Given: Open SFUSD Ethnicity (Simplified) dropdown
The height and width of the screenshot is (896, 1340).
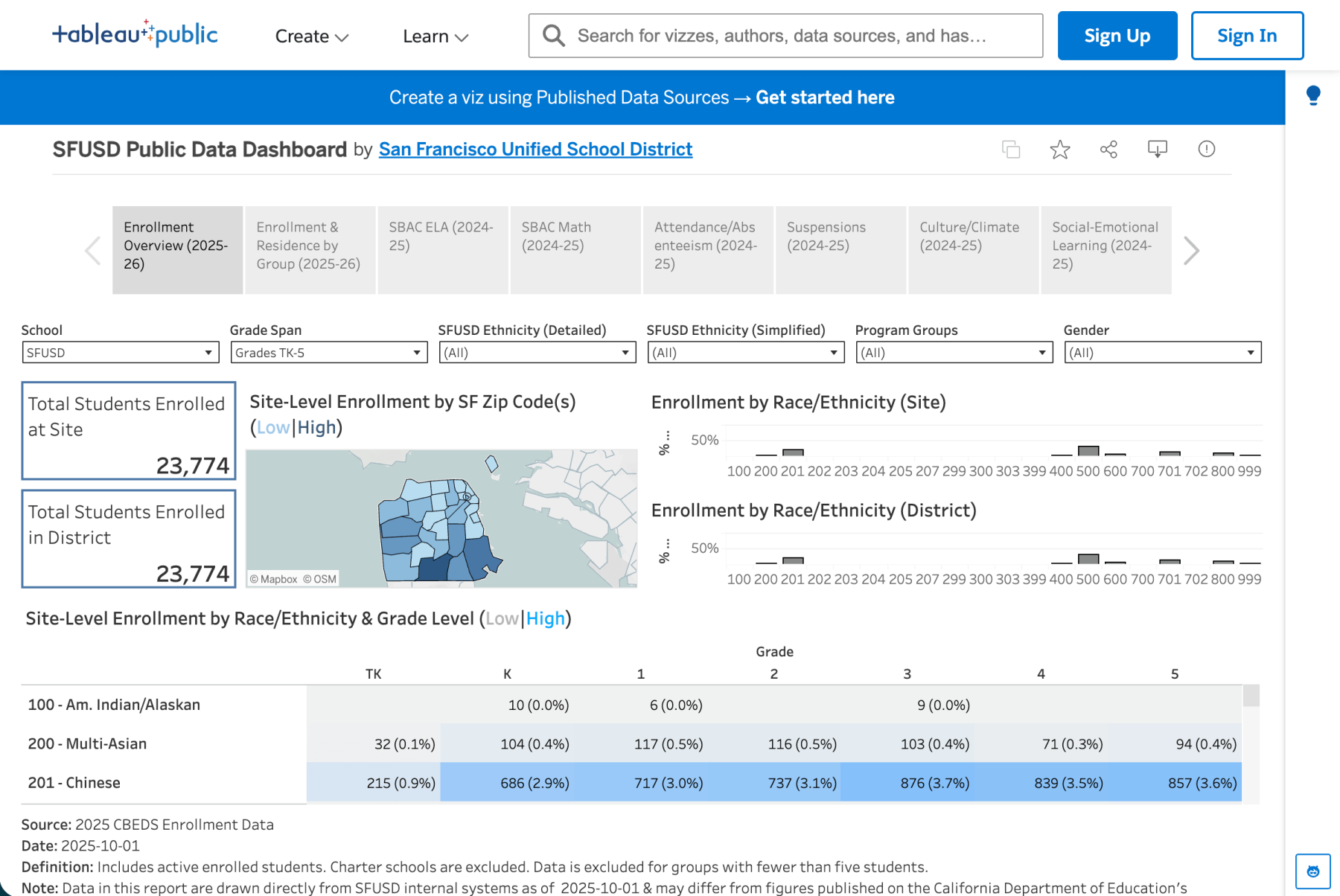Looking at the screenshot, I should (x=746, y=353).
